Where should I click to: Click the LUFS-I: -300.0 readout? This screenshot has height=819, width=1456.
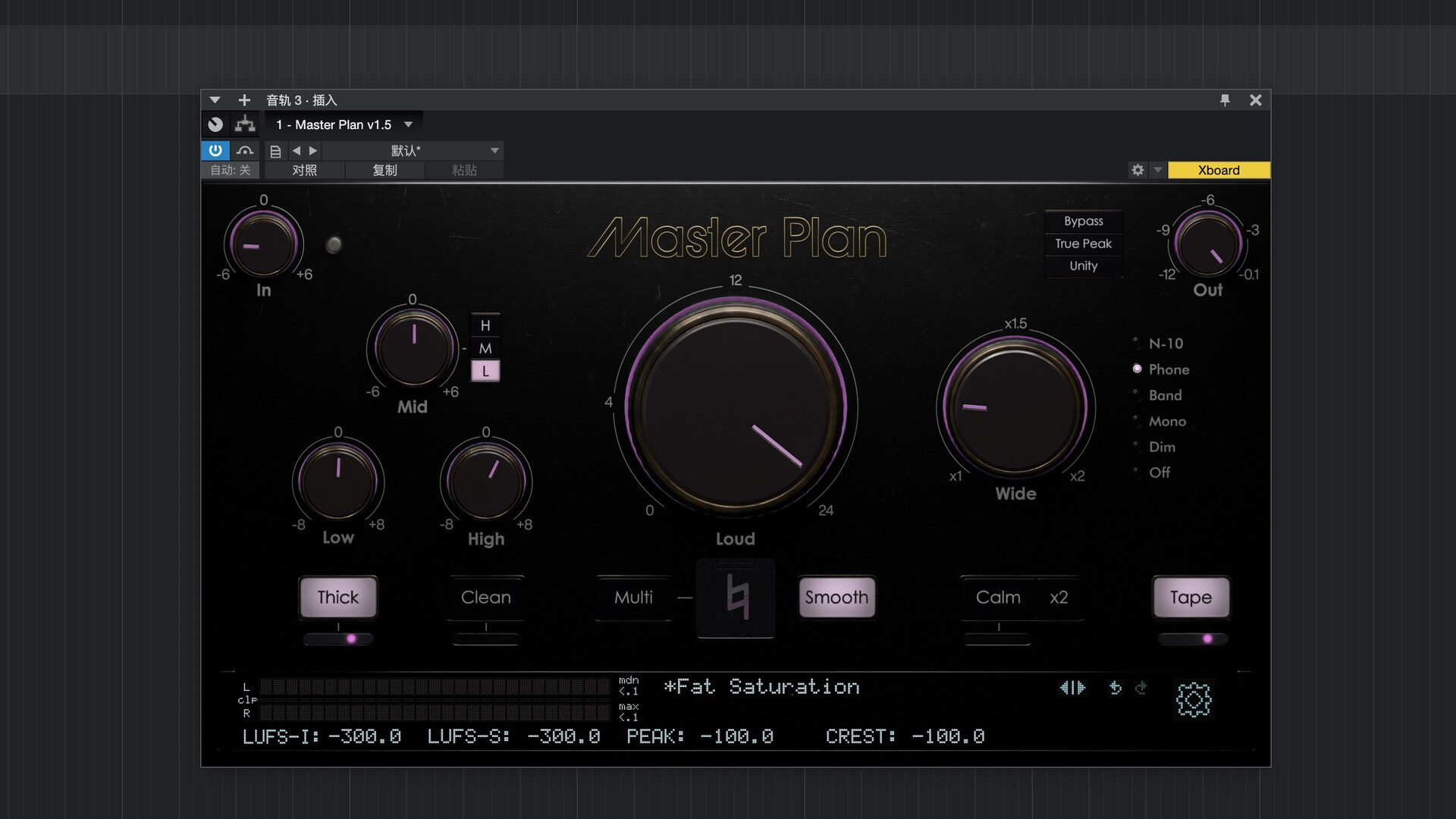coord(322,736)
